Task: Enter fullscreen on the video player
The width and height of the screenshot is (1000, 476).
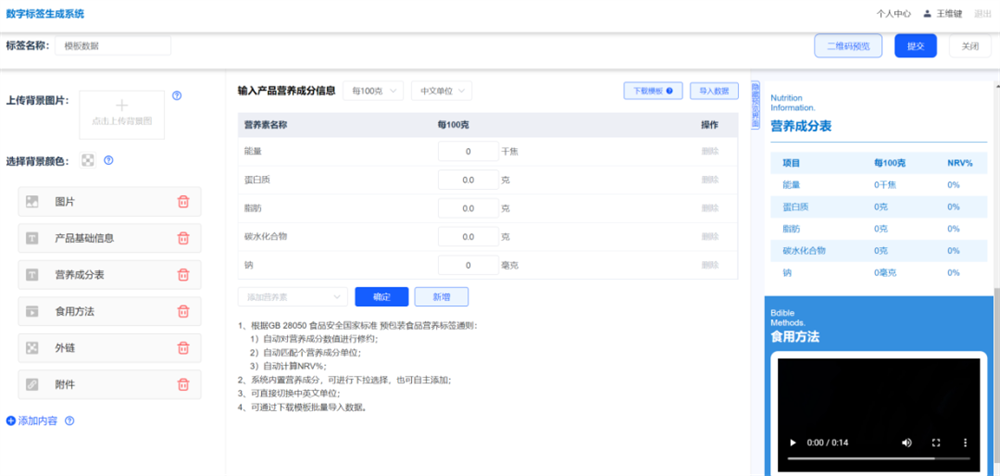Action: 936,443
